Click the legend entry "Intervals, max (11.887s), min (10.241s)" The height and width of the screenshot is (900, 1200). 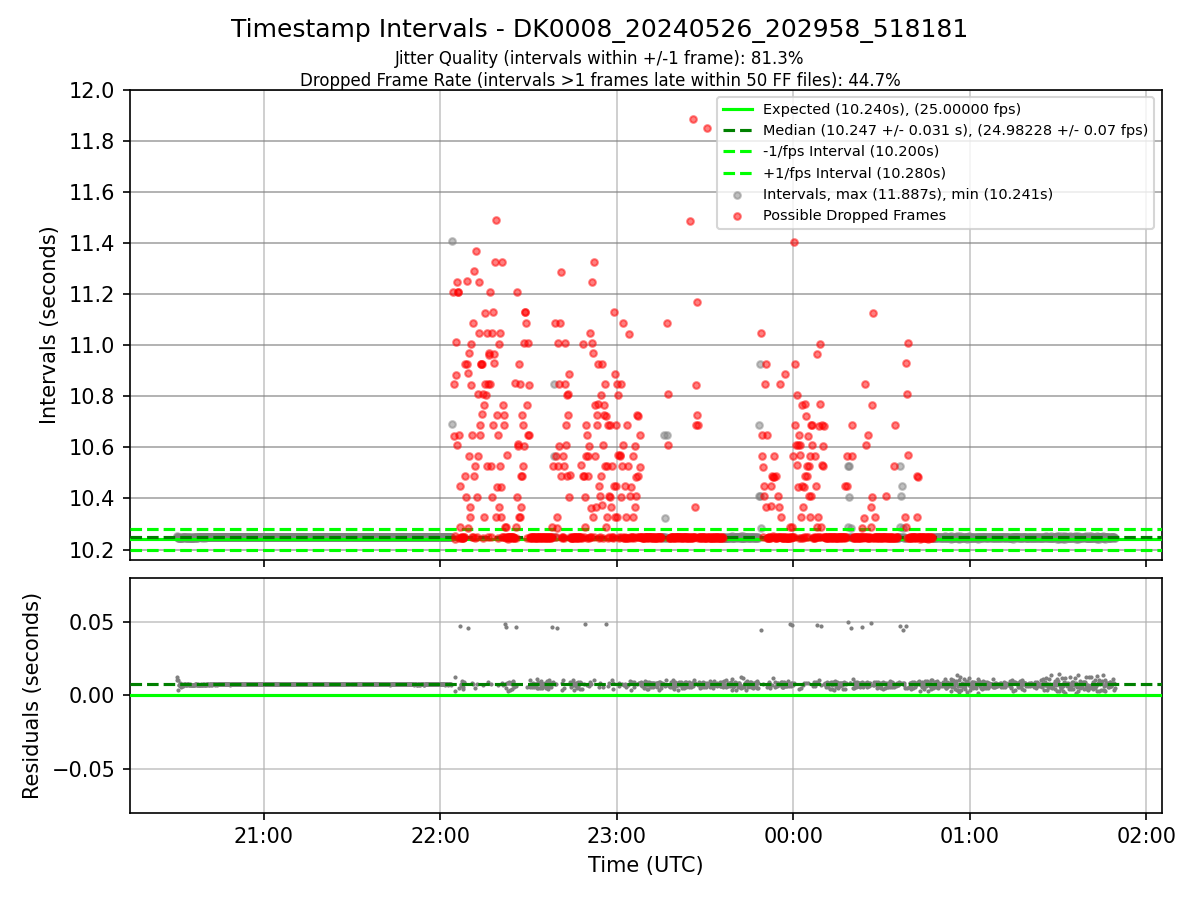pyautogui.click(x=907, y=194)
